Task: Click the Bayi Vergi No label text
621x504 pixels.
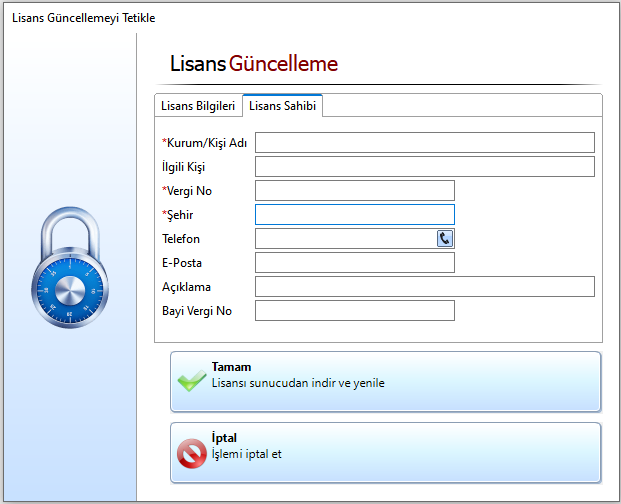Action: [x=197, y=311]
